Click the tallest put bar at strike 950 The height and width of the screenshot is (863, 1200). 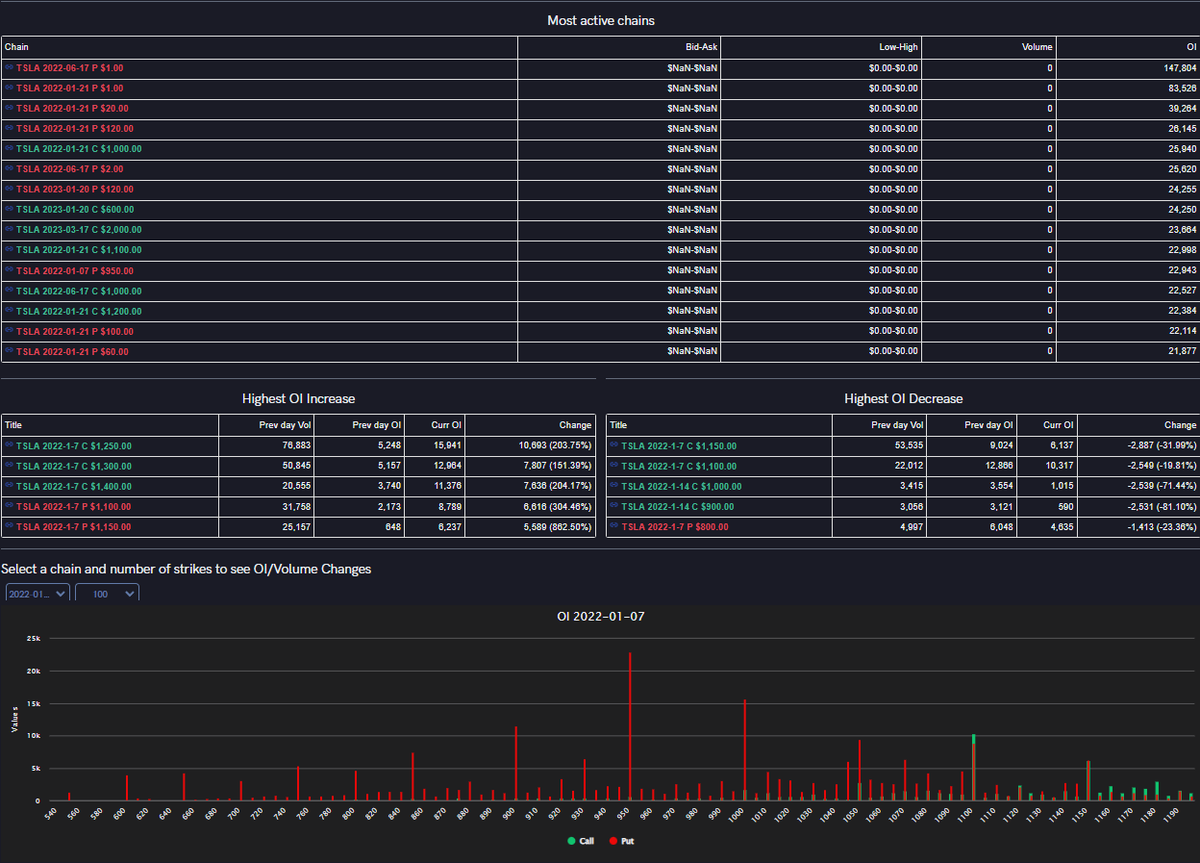[630, 727]
